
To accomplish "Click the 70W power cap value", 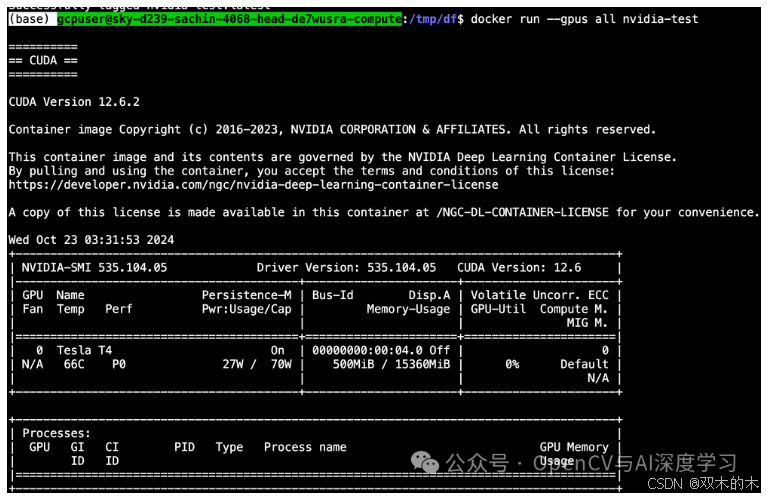I will (x=281, y=364).
